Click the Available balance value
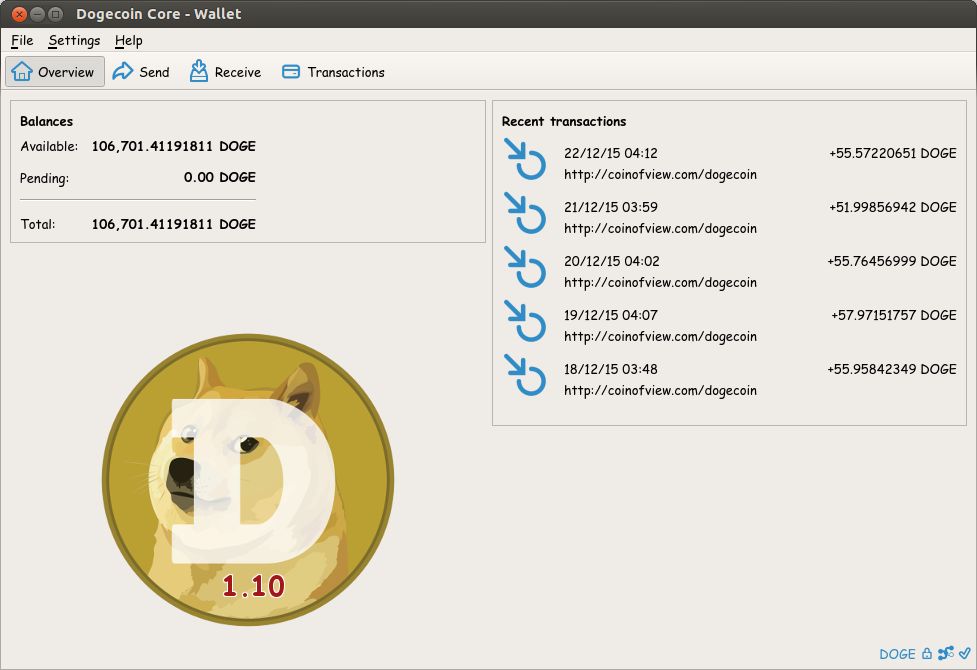Viewport: 977px width, 670px height. coord(174,146)
